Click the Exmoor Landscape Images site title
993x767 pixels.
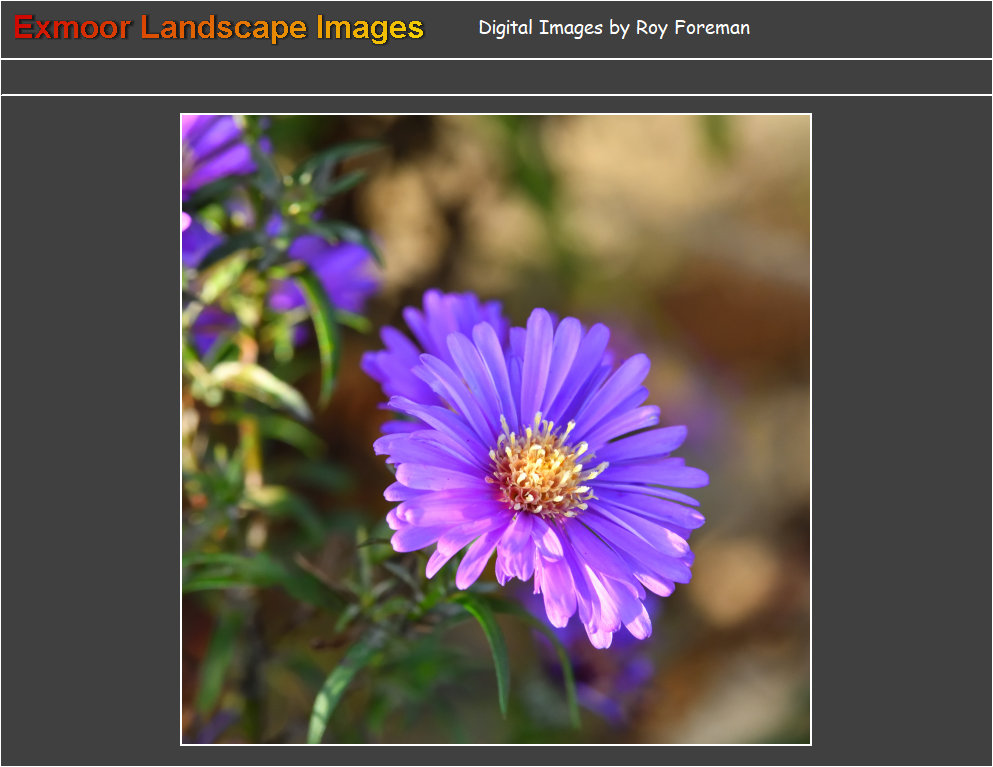[x=219, y=28]
